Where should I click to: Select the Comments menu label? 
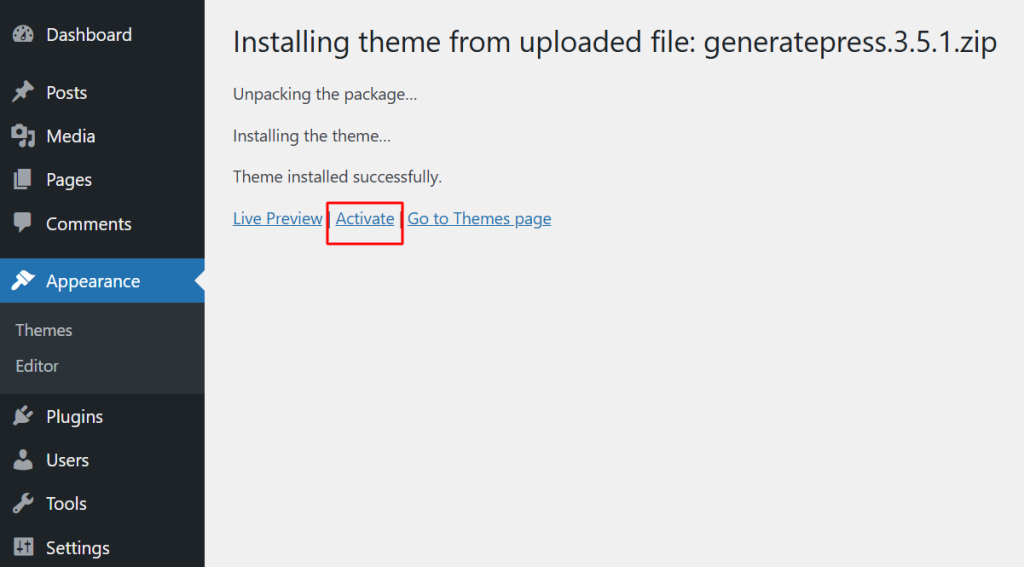point(88,223)
